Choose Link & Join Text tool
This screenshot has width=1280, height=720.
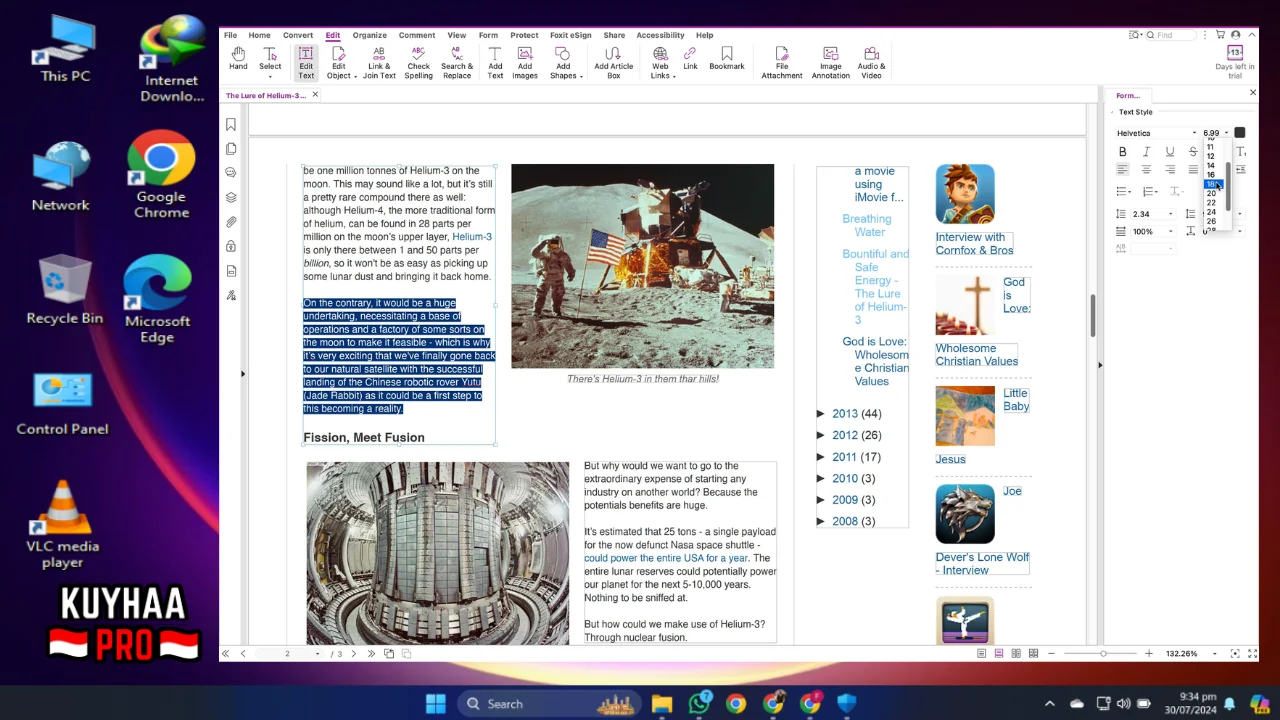[379, 62]
